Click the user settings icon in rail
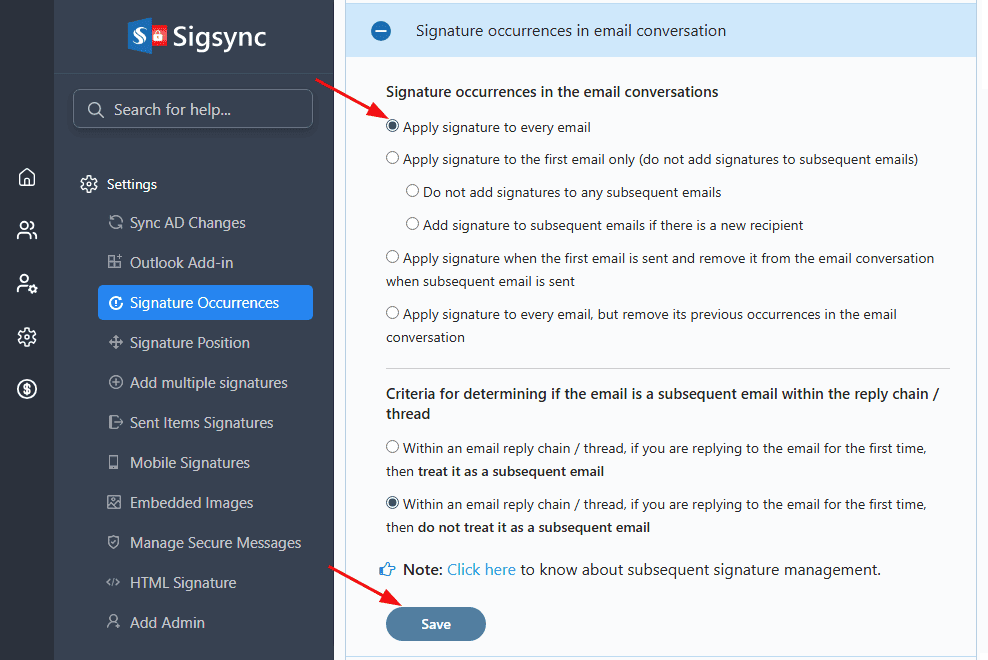The height and width of the screenshot is (660, 988). [27, 284]
